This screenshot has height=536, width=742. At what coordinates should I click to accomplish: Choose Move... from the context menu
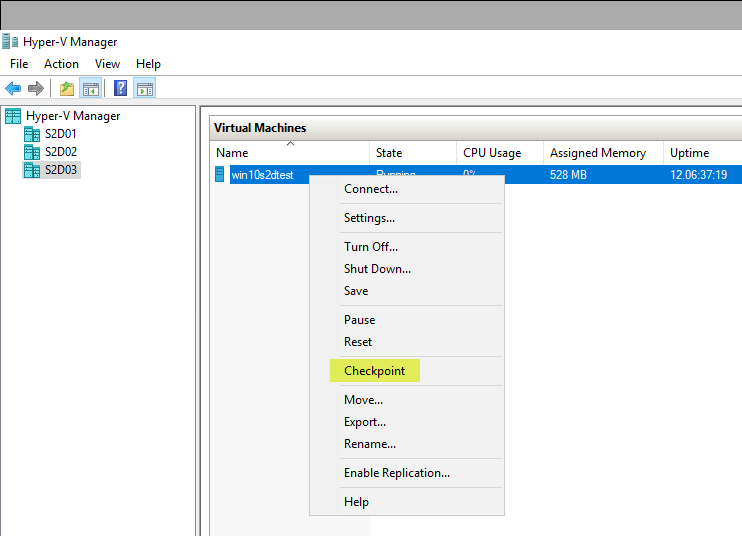pos(407,400)
